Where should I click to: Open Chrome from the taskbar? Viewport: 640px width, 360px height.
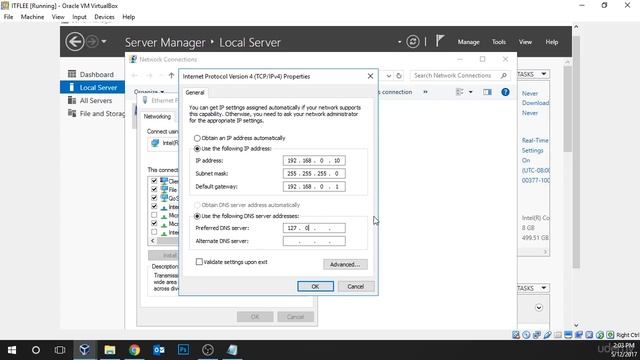134,350
